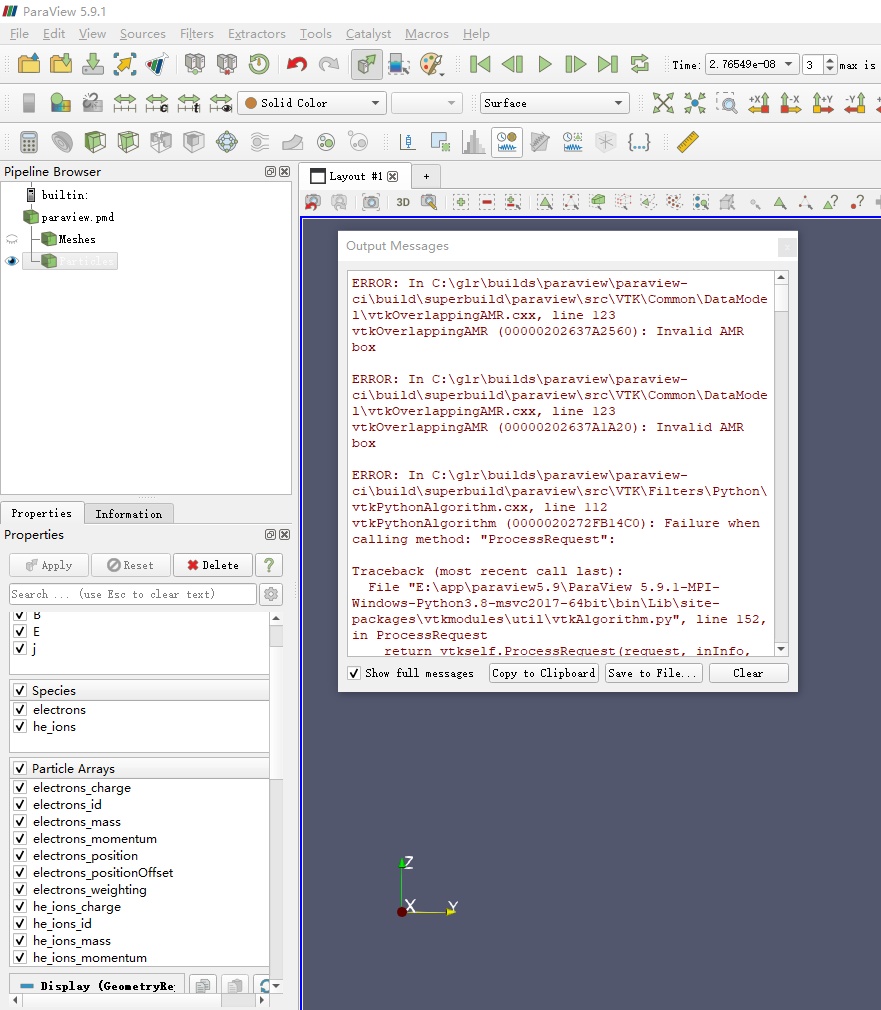Toggle Show full messages checkbox

pos(354,673)
